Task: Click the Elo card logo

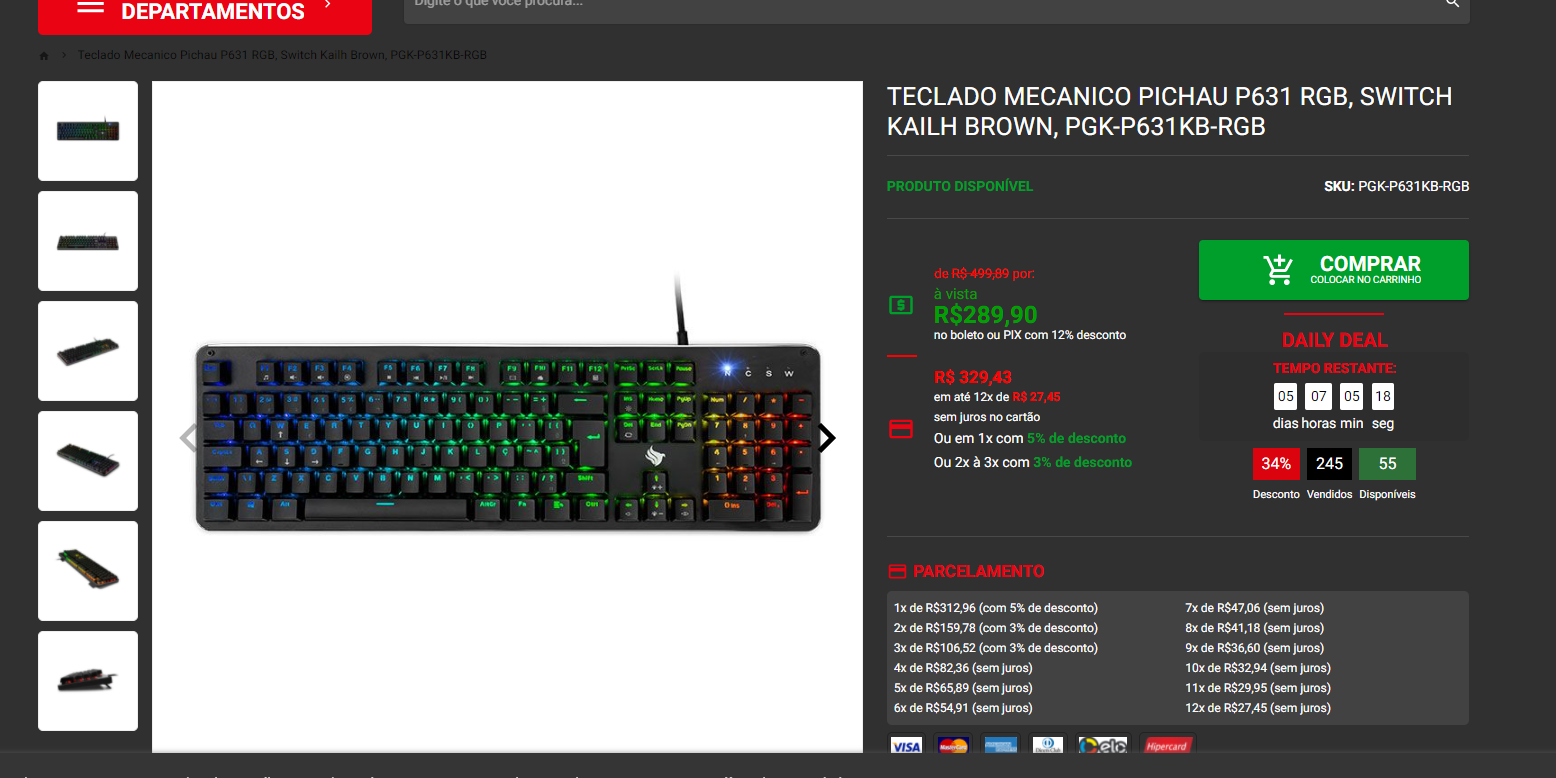Action: coord(1102,746)
